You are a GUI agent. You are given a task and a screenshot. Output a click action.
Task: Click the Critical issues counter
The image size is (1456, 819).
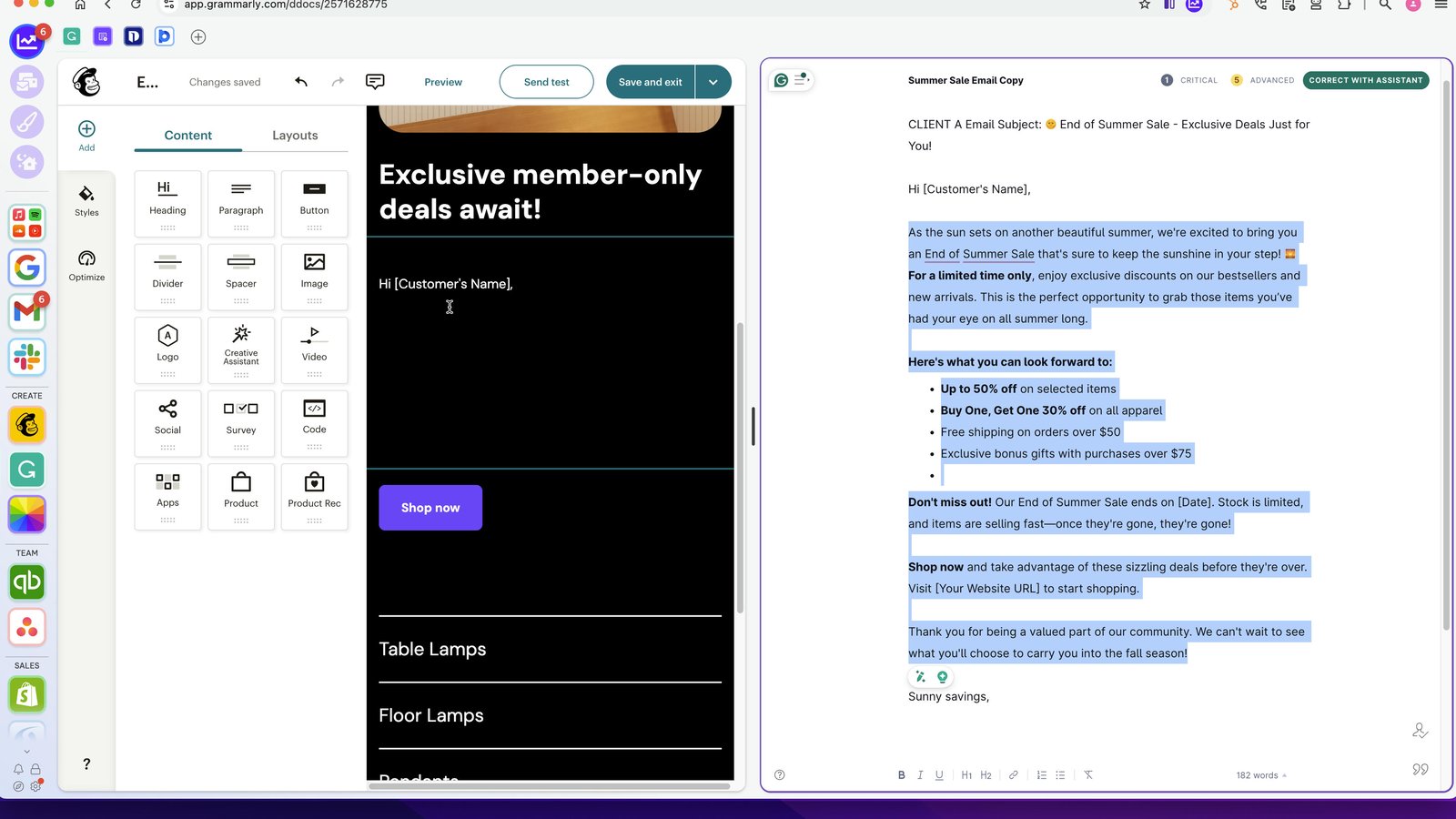coord(1189,80)
